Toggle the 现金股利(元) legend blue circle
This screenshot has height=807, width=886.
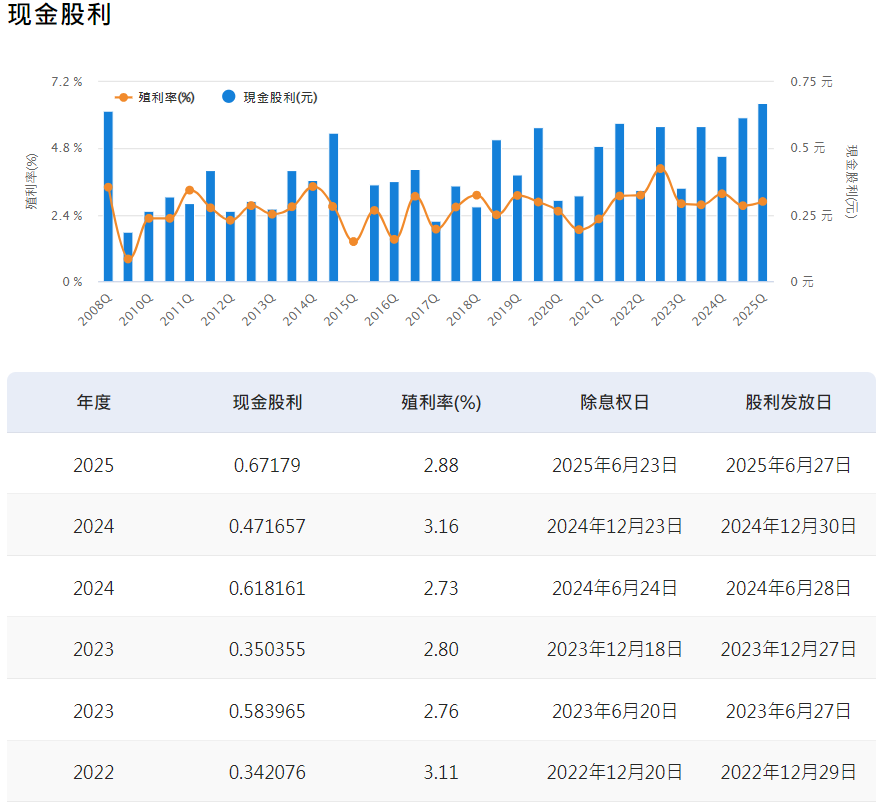click(x=228, y=97)
